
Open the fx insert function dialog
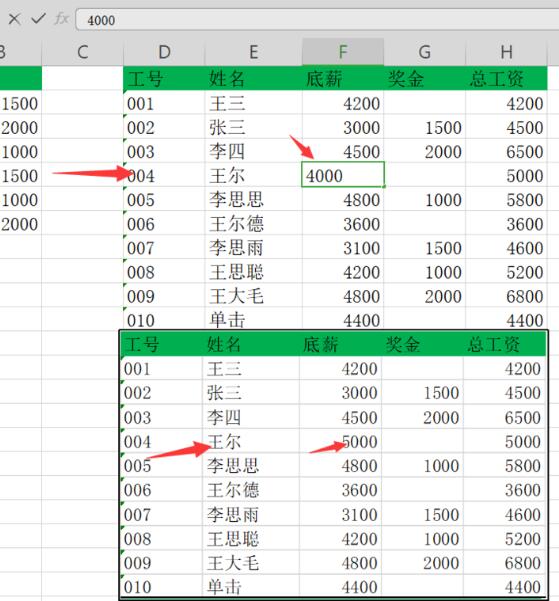pyautogui.click(x=61, y=18)
